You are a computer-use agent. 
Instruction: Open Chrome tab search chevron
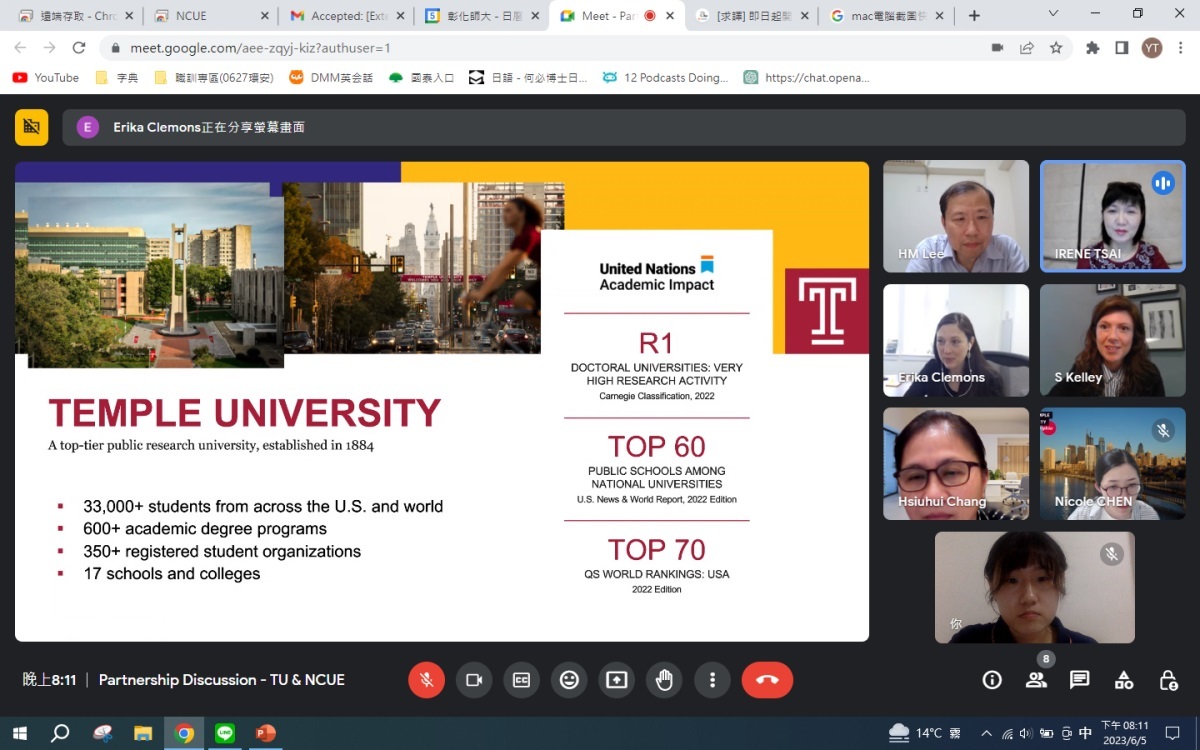[x=1053, y=14]
